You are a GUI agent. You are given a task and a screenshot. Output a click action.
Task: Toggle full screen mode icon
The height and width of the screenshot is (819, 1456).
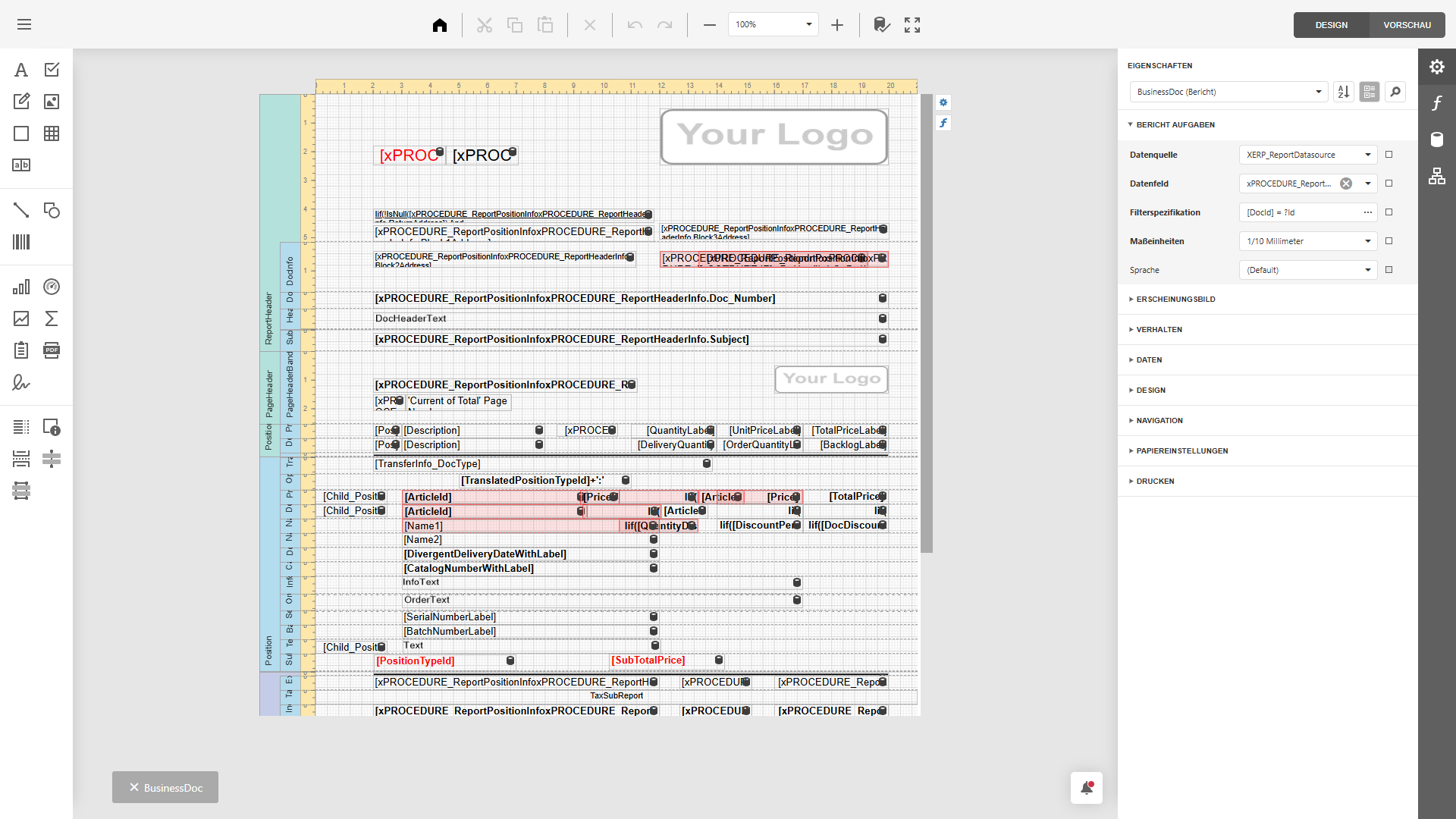[912, 25]
